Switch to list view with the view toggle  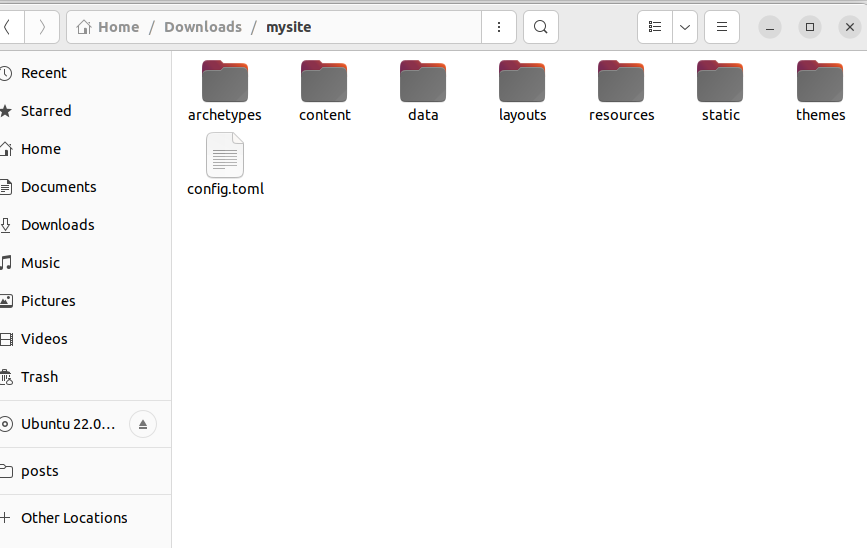[655, 27]
